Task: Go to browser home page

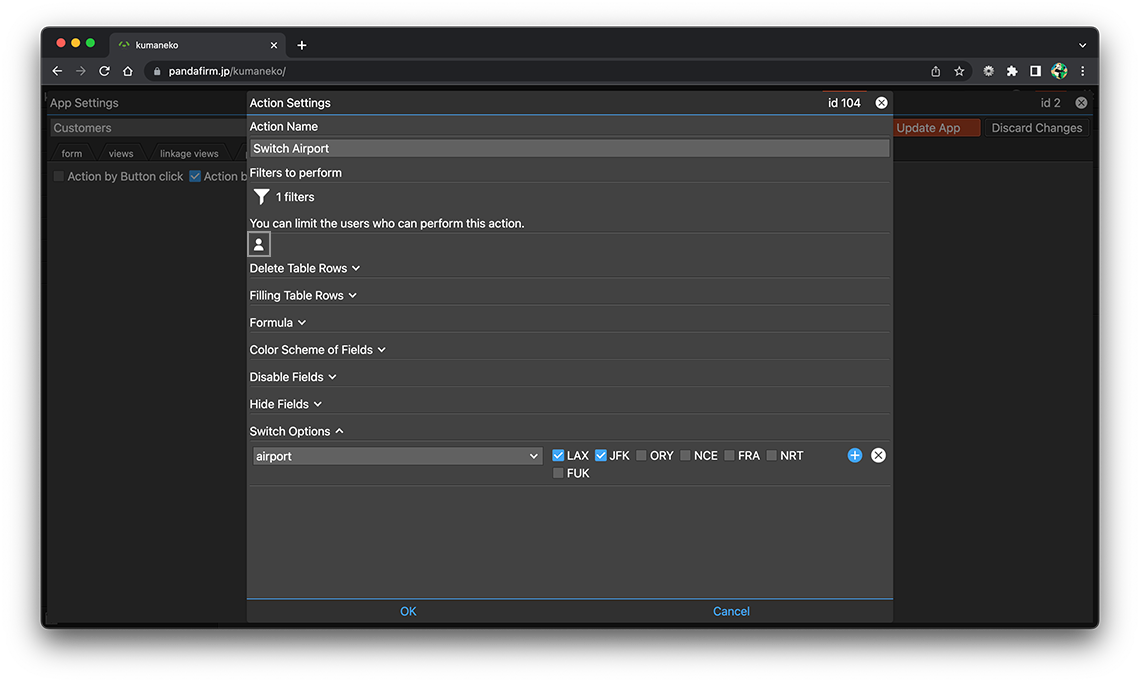Action: click(x=128, y=71)
